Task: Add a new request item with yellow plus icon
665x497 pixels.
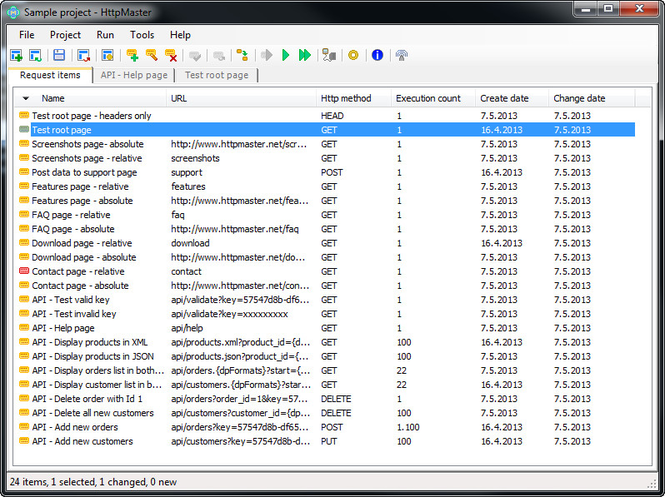Action: [132, 55]
